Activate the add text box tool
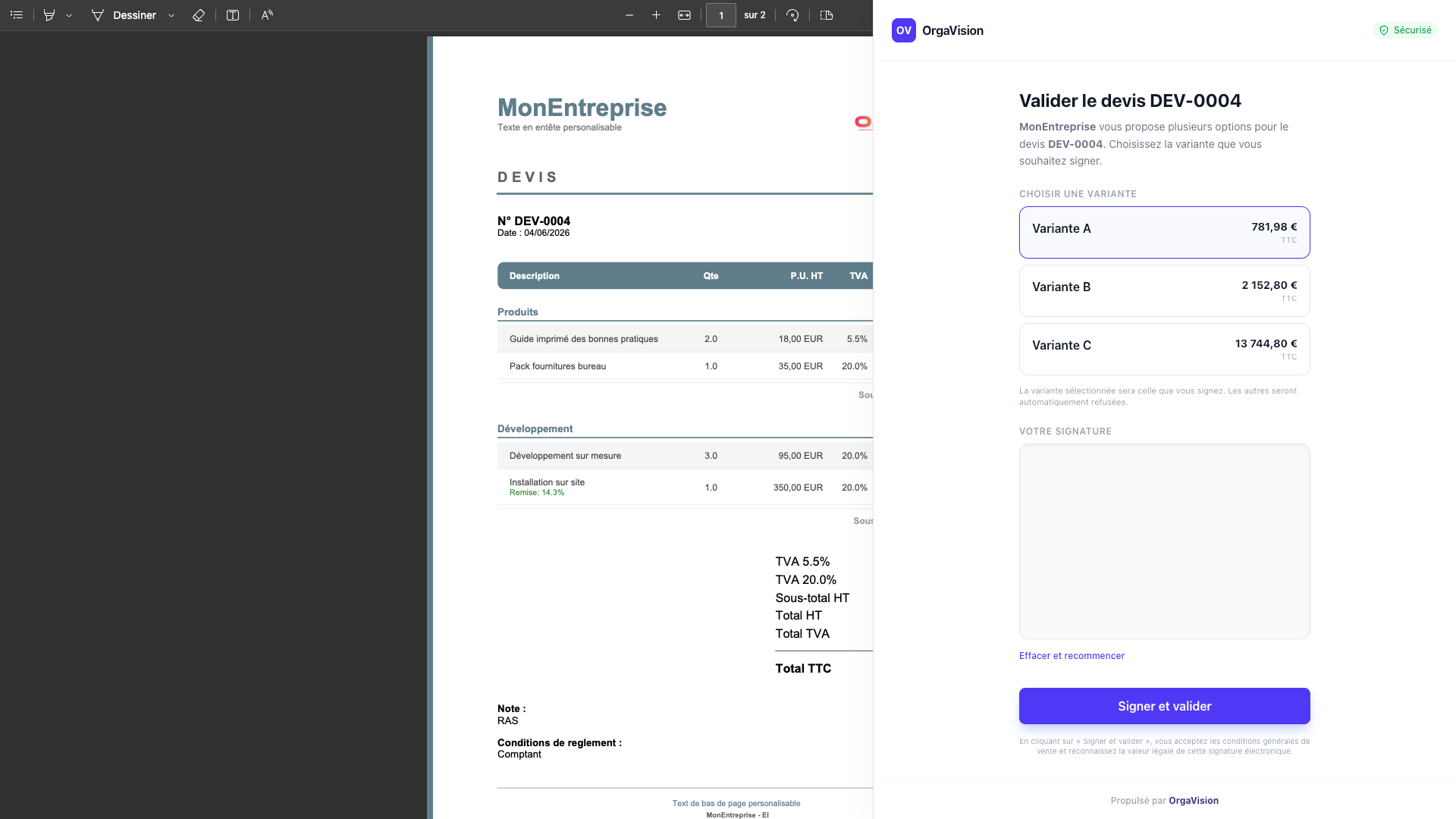Viewport: 1456px width, 819px height. click(233, 15)
